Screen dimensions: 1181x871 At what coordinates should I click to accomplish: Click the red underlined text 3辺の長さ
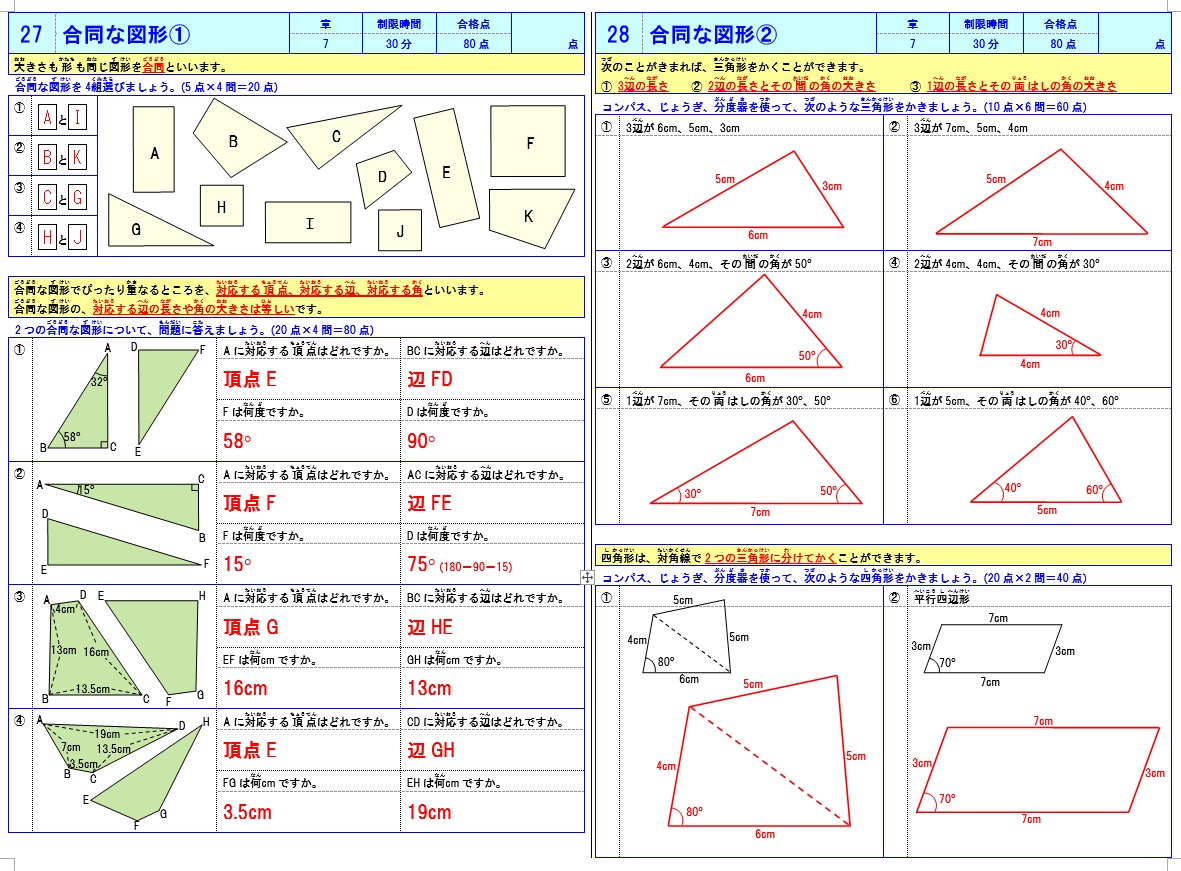pos(642,85)
